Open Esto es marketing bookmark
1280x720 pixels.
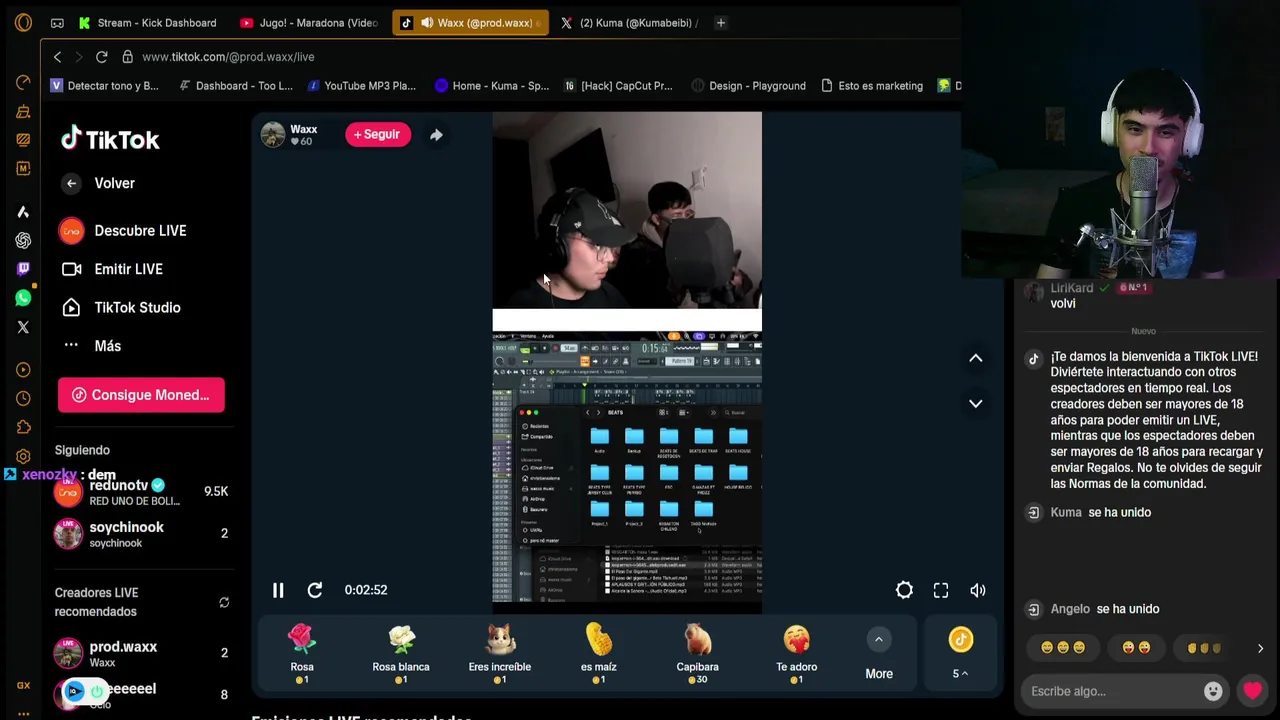coord(872,86)
